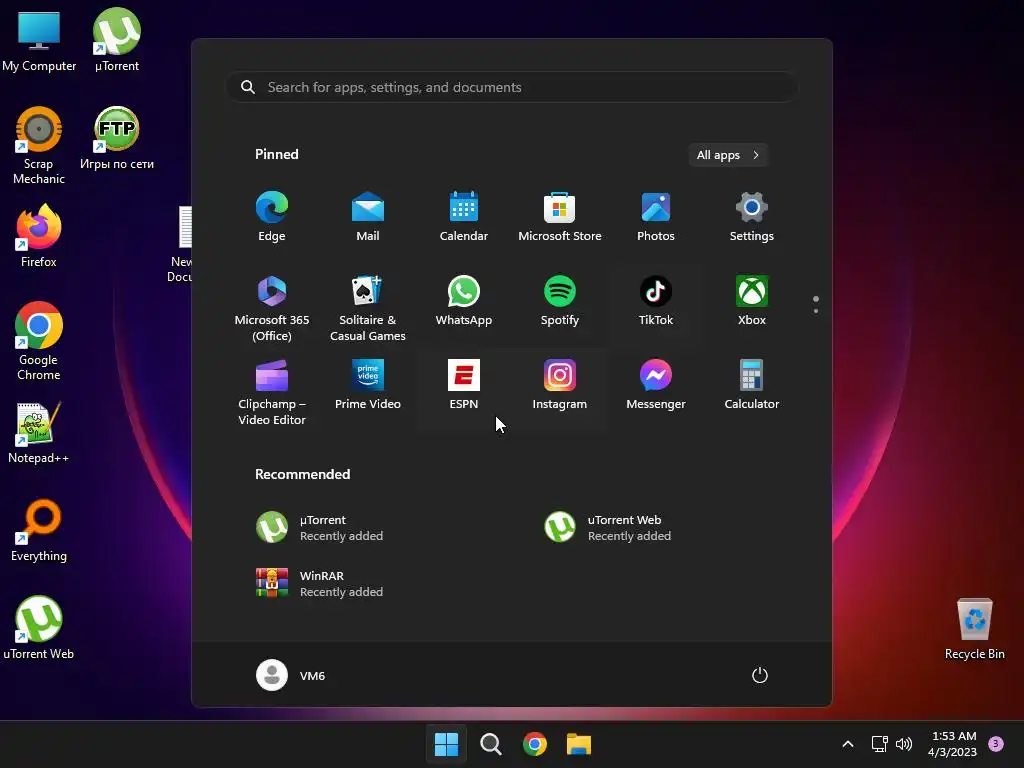Select the Игры по сети FTP shortcut
This screenshot has height=768, width=1024.
click(x=117, y=138)
